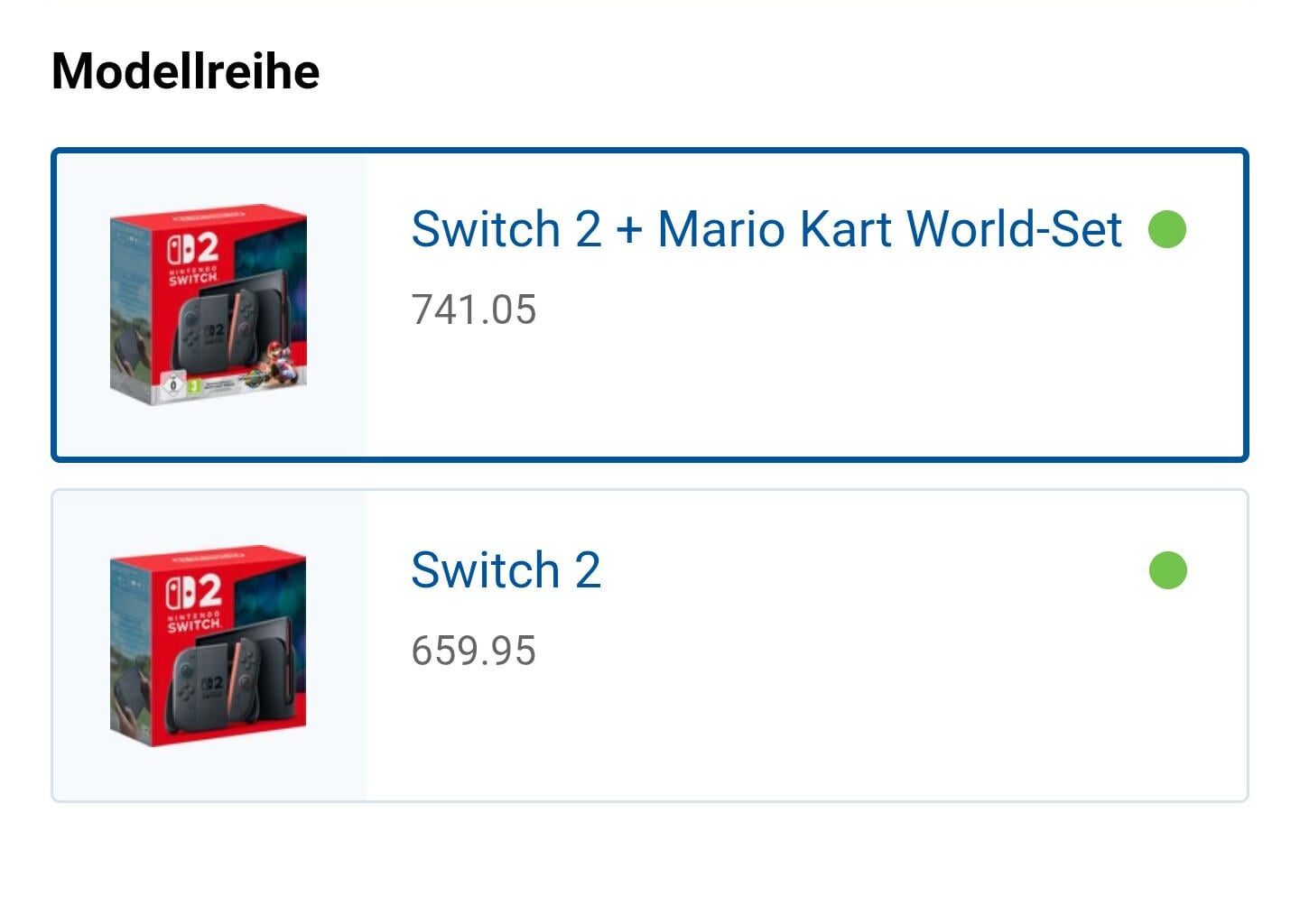The height and width of the screenshot is (924, 1300).
Task: Click the Modellreihe heading
Action: click(185, 70)
